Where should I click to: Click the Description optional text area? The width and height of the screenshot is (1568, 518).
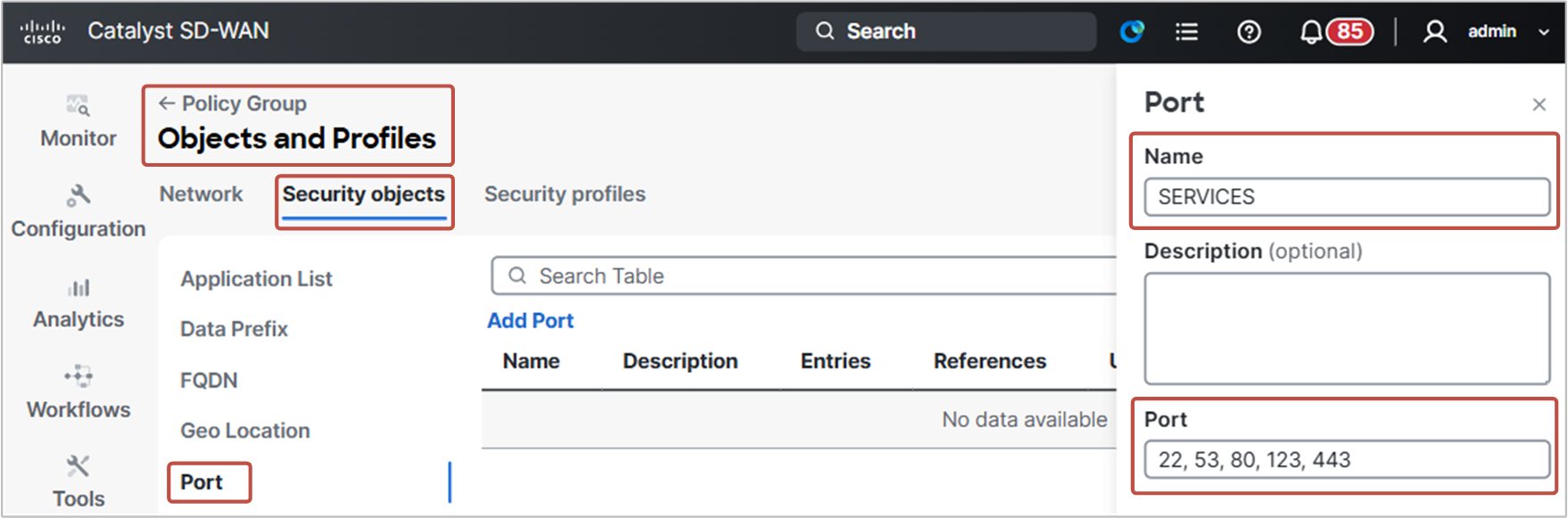[1347, 328]
